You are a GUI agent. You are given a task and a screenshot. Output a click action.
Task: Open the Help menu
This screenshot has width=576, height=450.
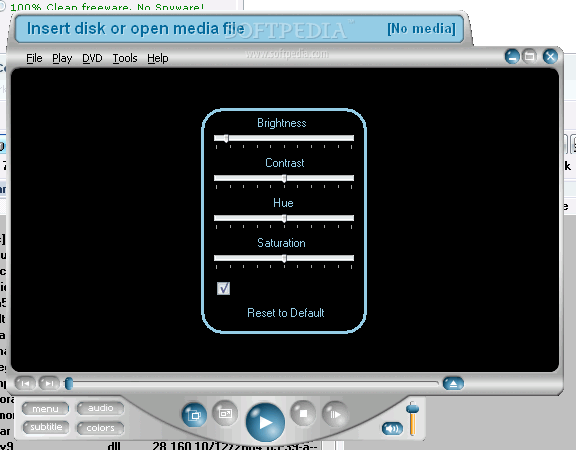[x=158, y=58]
